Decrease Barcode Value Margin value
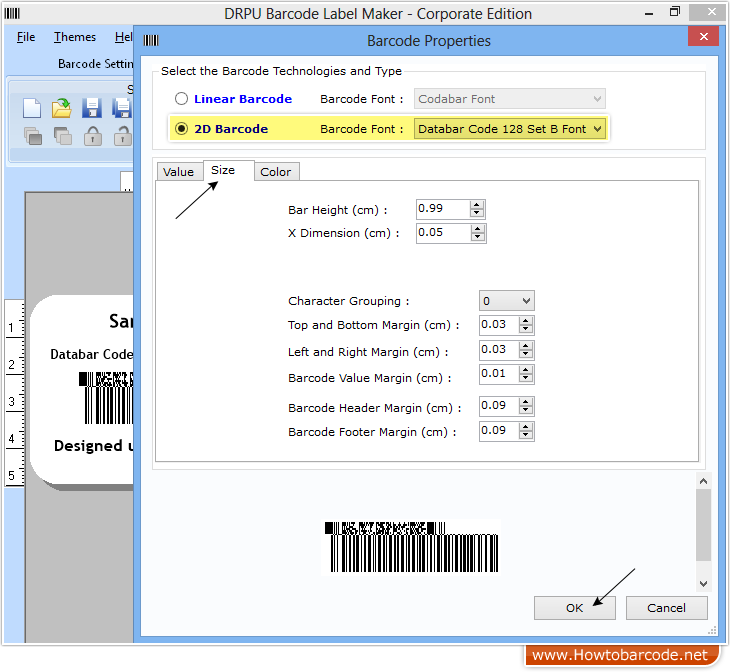This screenshot has width=730, height=672. pos(526,378)
